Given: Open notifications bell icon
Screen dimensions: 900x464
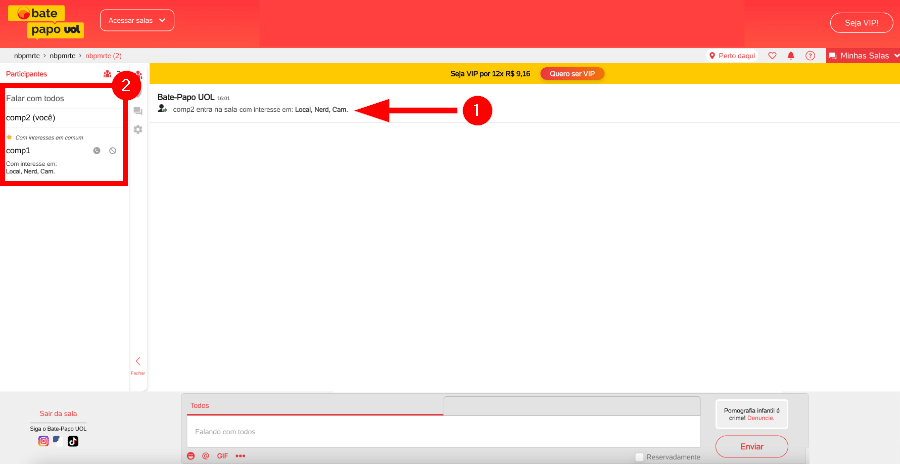Looking at the screenshot, I should click(x=791, y=56).
